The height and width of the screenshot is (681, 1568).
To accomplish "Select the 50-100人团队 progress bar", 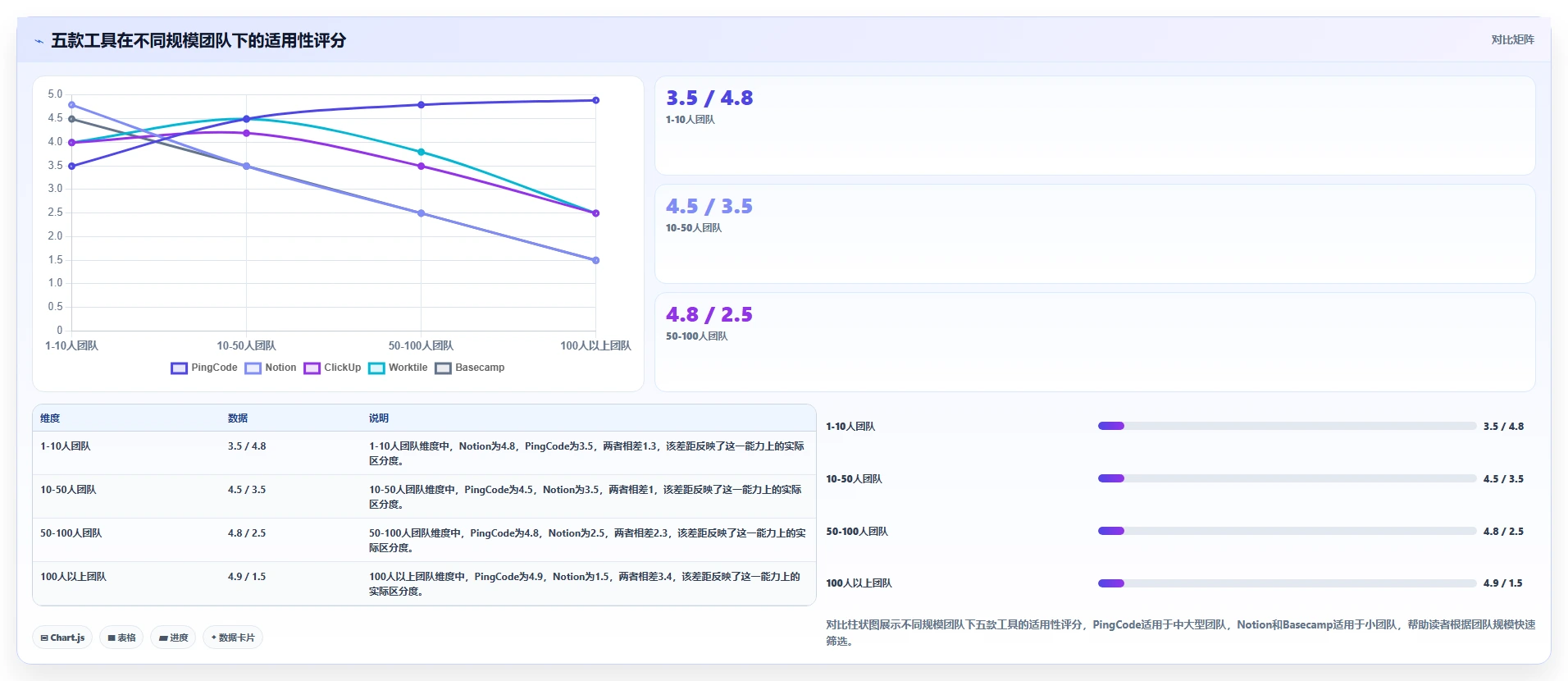I will [x=1287, y=531].
